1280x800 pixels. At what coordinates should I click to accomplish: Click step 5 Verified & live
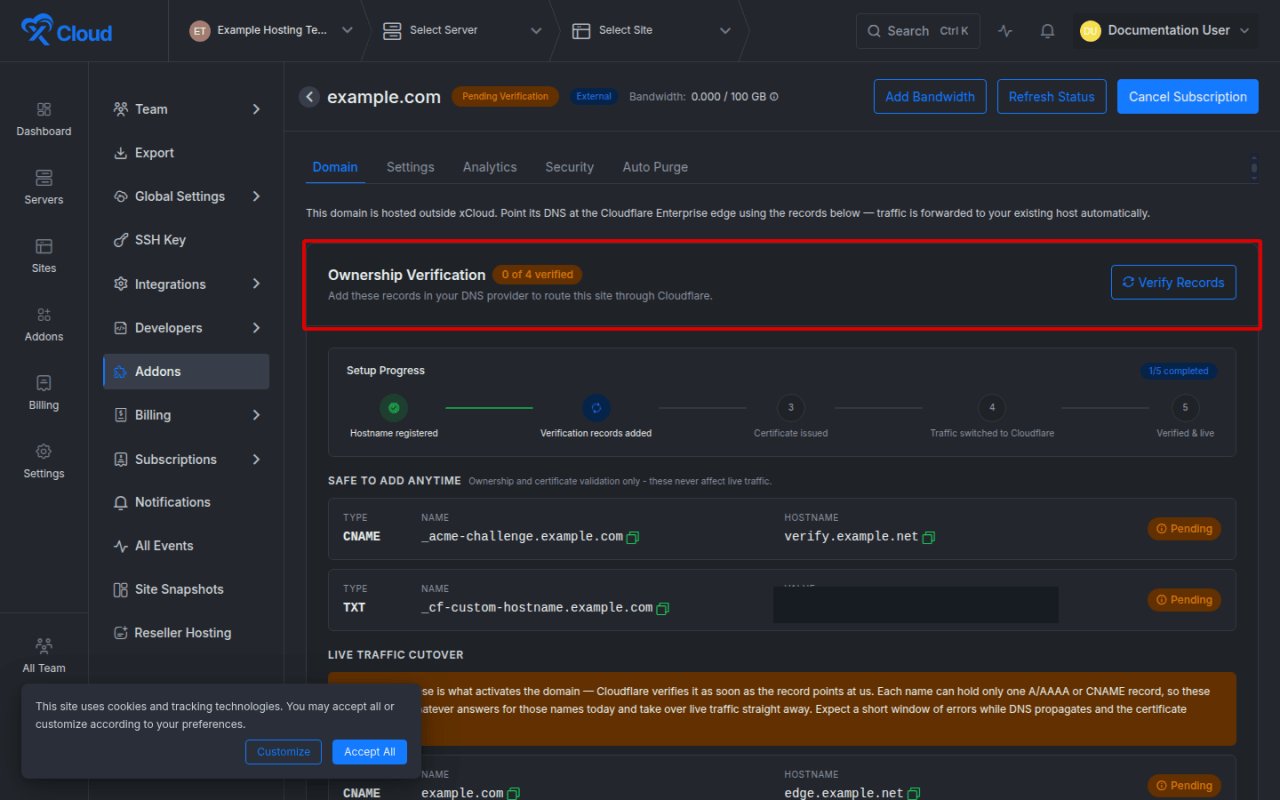click(1185, 408)
